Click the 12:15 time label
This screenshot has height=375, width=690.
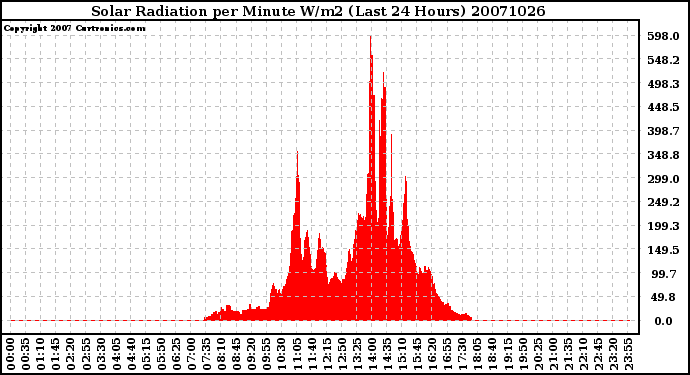click(x=327, y=354)
